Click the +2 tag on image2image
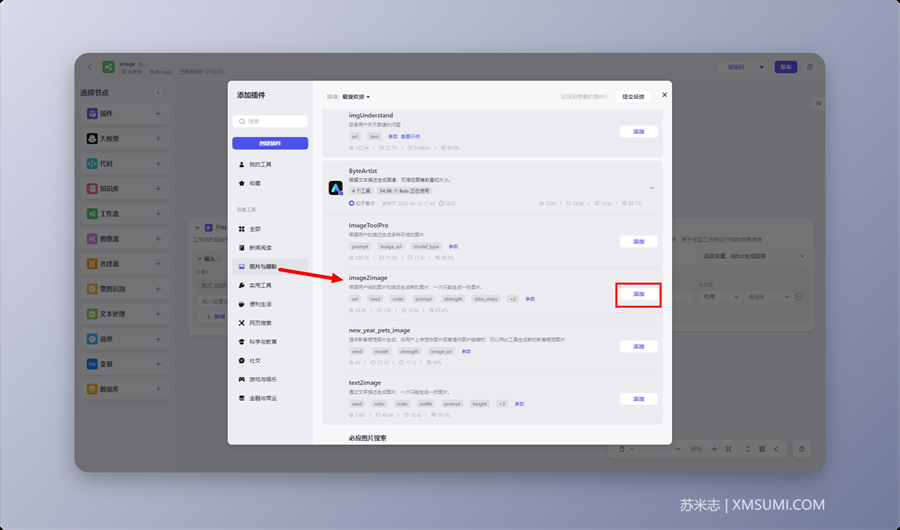900x530 pixels. pyautogui.click(x=513, y=299)
